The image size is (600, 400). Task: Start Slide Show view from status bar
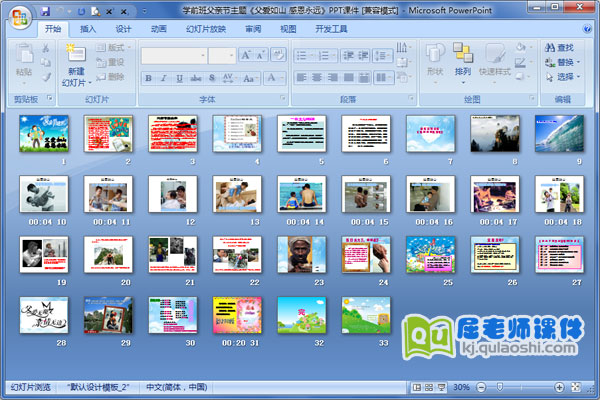(x=442, y=387)
